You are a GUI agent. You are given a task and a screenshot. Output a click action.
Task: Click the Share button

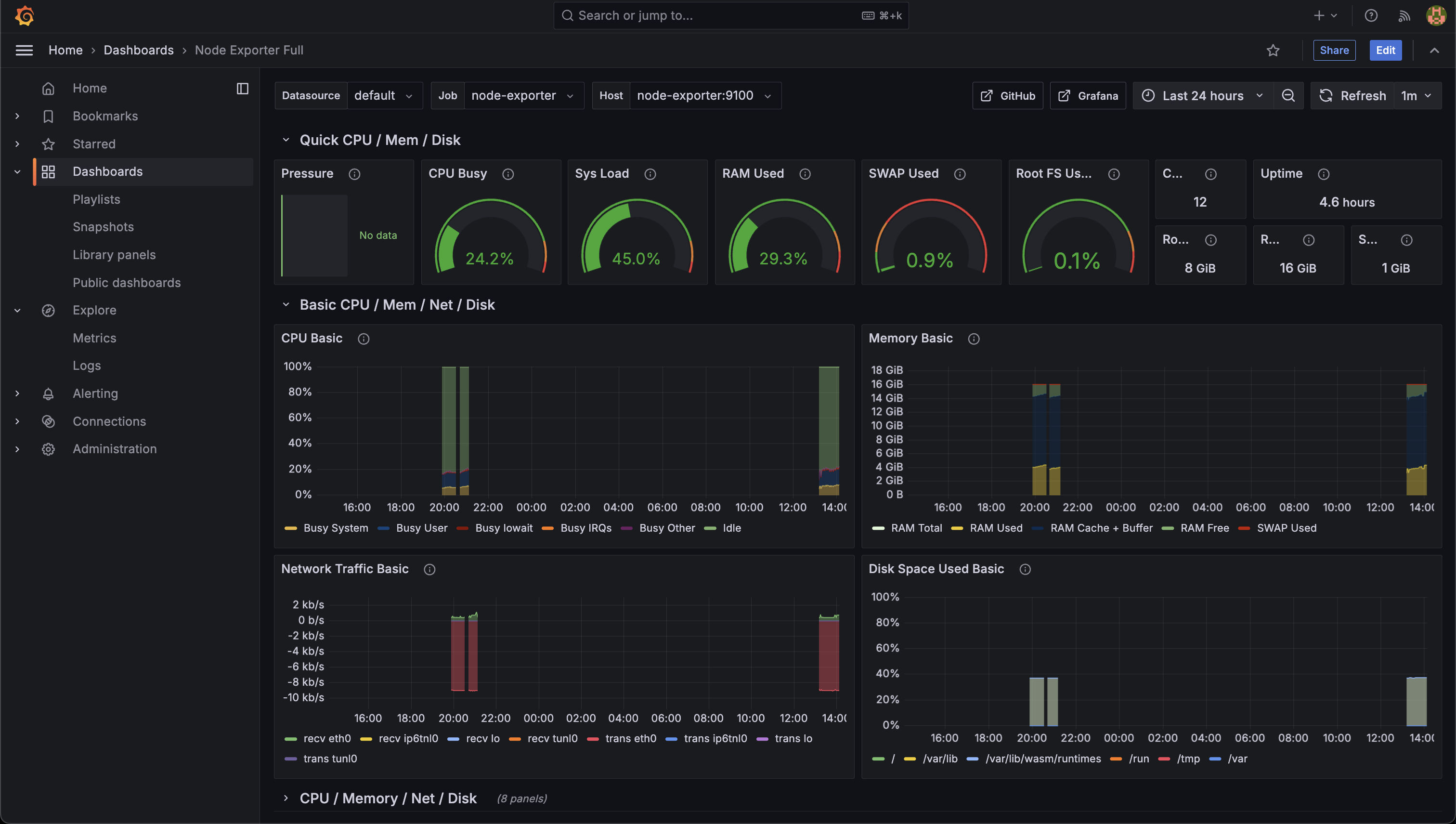[x=1334, y=51]
